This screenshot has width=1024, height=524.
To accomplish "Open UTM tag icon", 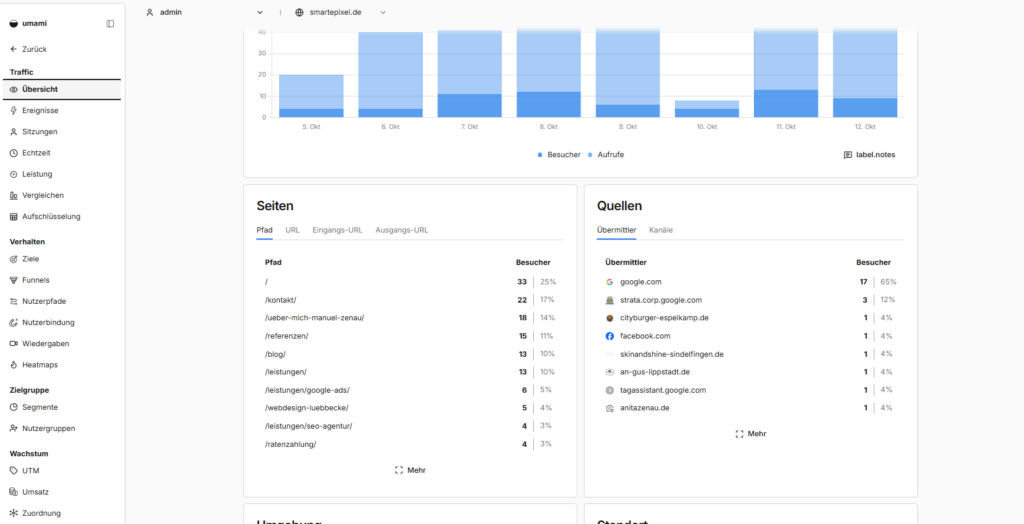I will coord(14,470).
